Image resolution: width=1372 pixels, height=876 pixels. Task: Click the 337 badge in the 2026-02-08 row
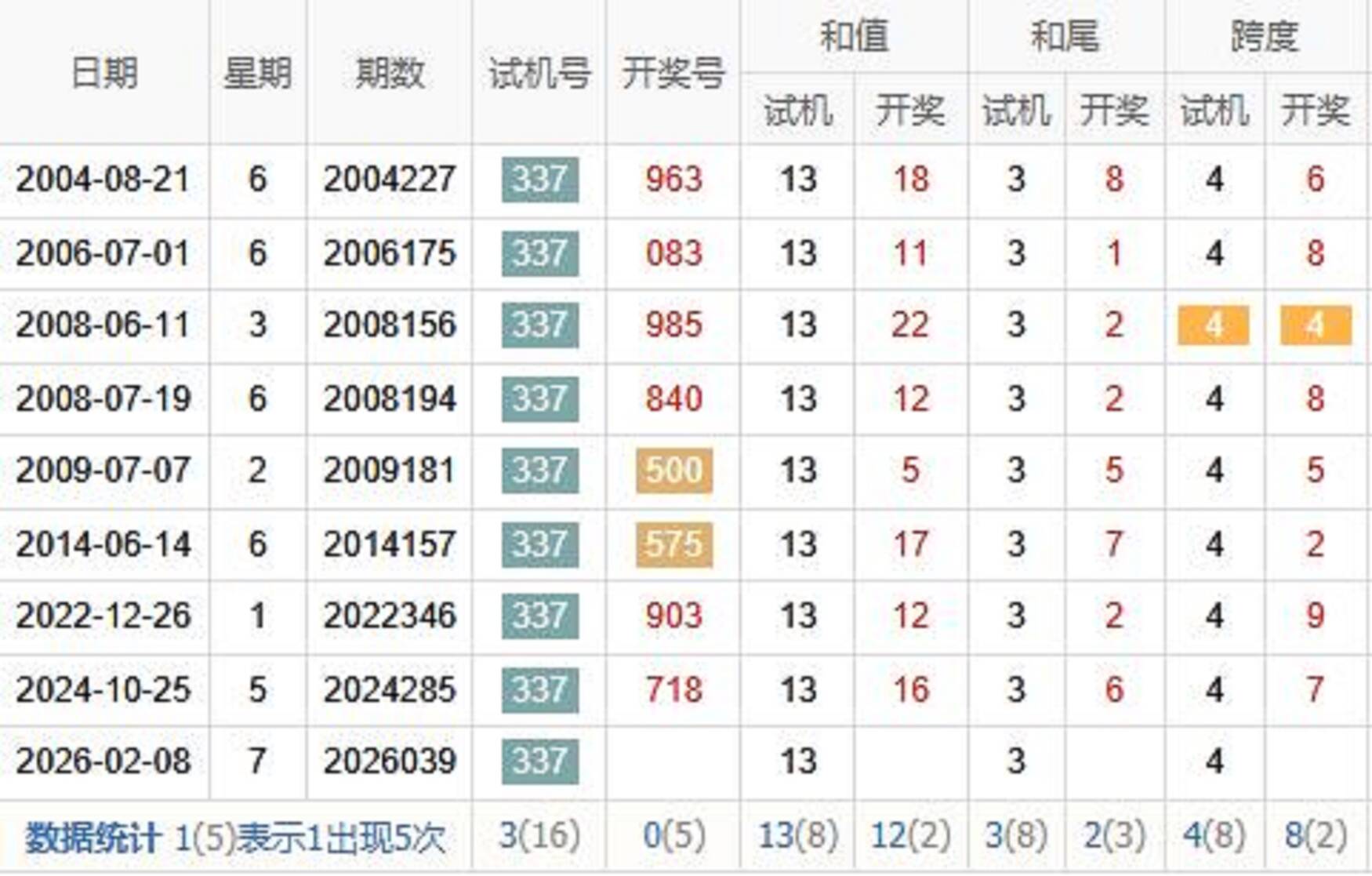click(540, 762)
